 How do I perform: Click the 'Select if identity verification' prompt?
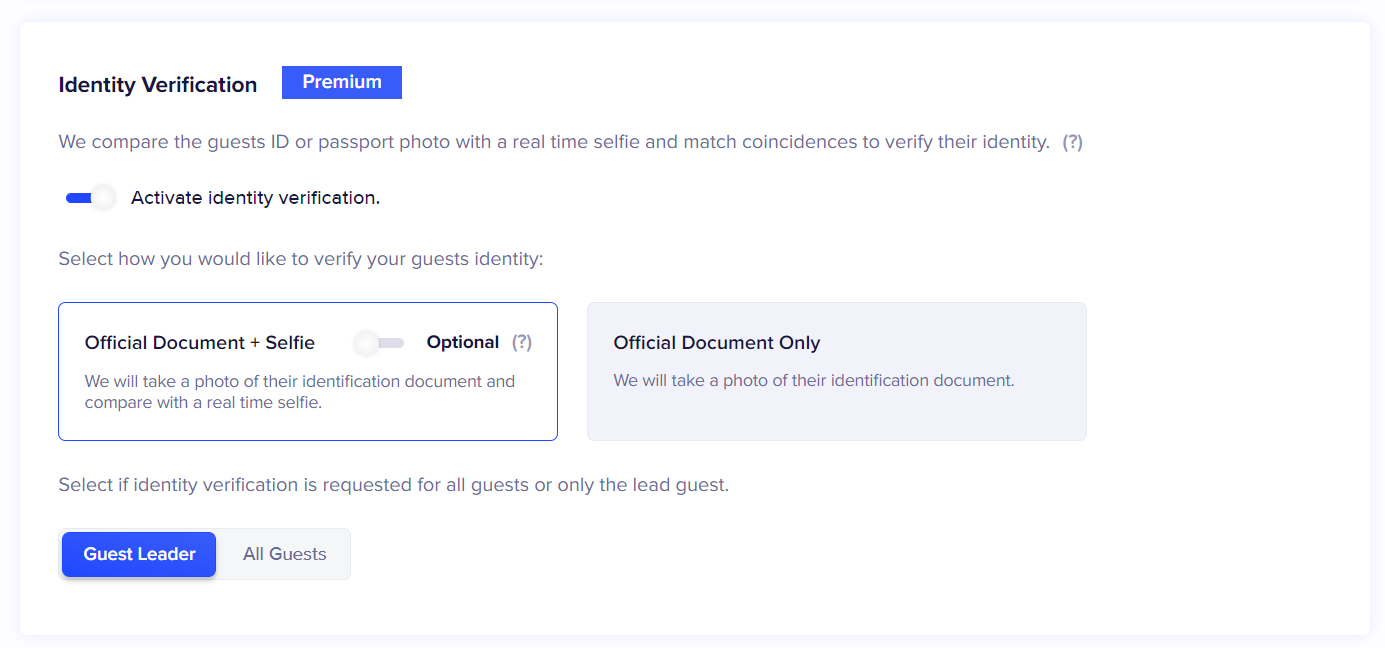pos(394,486)
